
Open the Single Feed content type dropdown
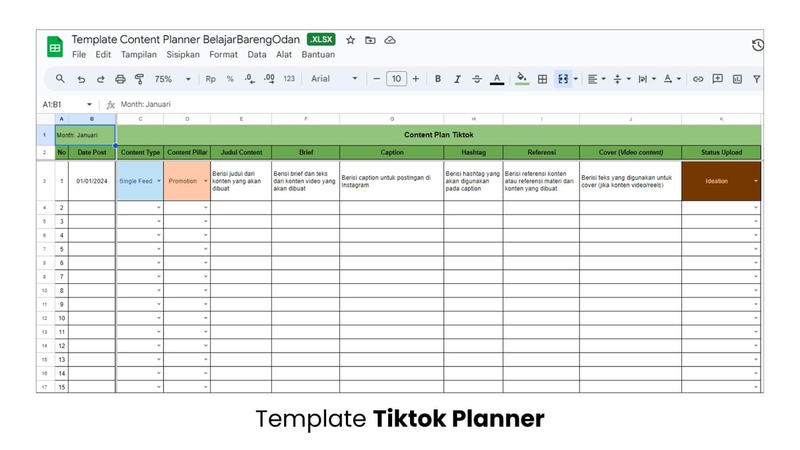[x=159, y=181]
